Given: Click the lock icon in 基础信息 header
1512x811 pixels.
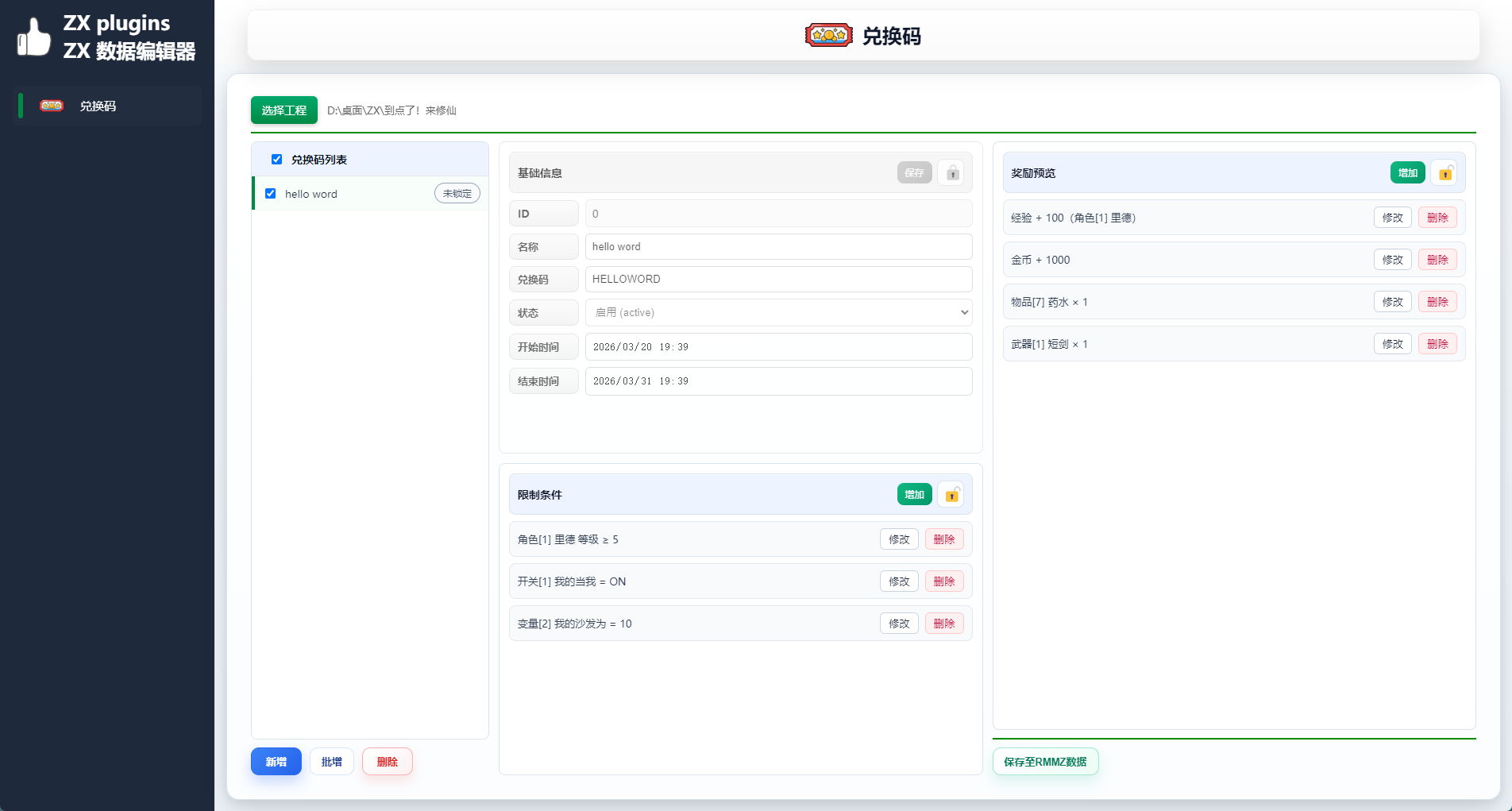Looking at the screenshot, I should click(951, 172).
